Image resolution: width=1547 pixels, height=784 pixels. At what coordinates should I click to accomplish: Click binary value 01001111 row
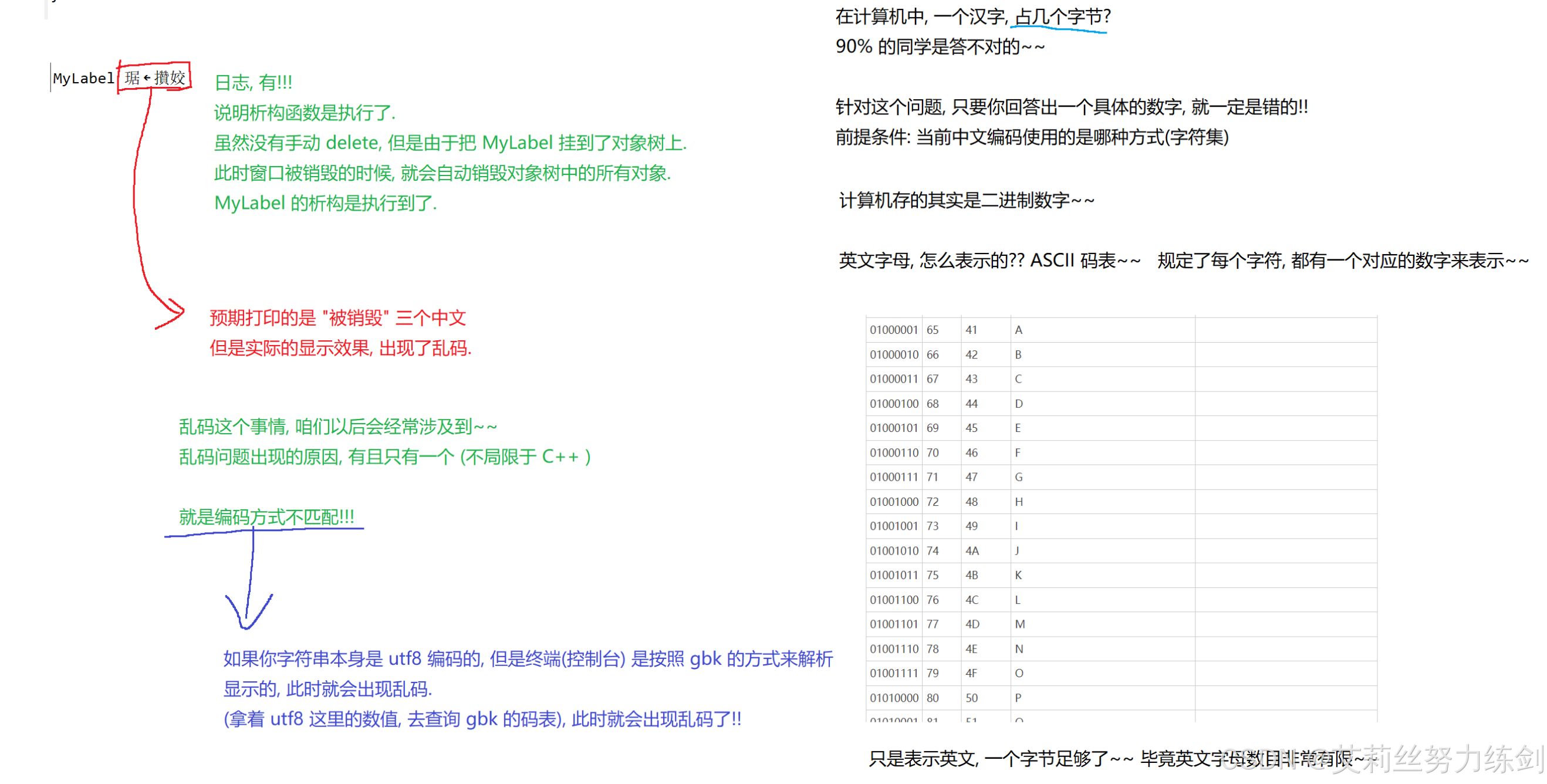coord(894,673)
